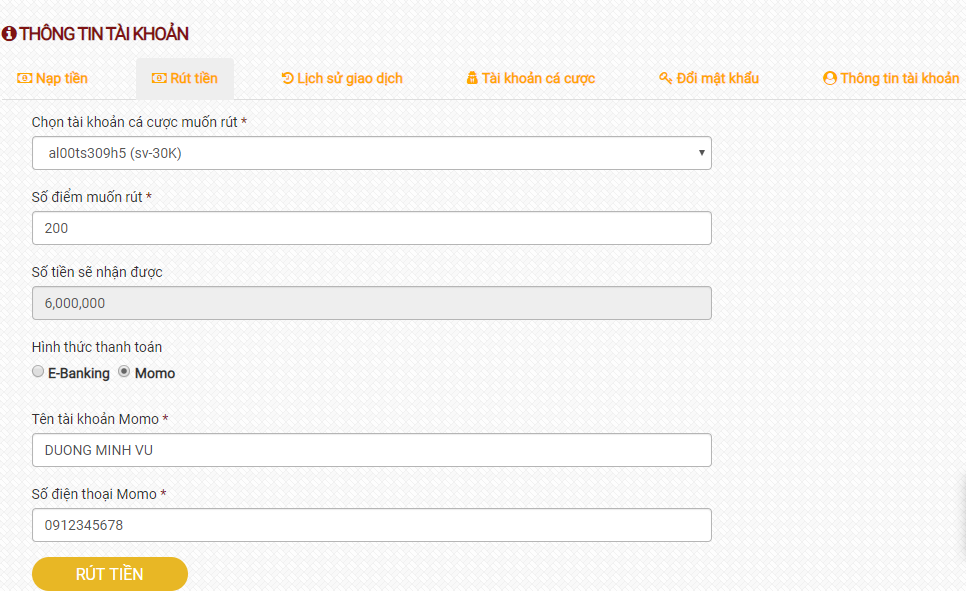966x591 pixels.
Task: Click the money bag icon for Tài khoản cá cược
Action: (x=472, y=78)
